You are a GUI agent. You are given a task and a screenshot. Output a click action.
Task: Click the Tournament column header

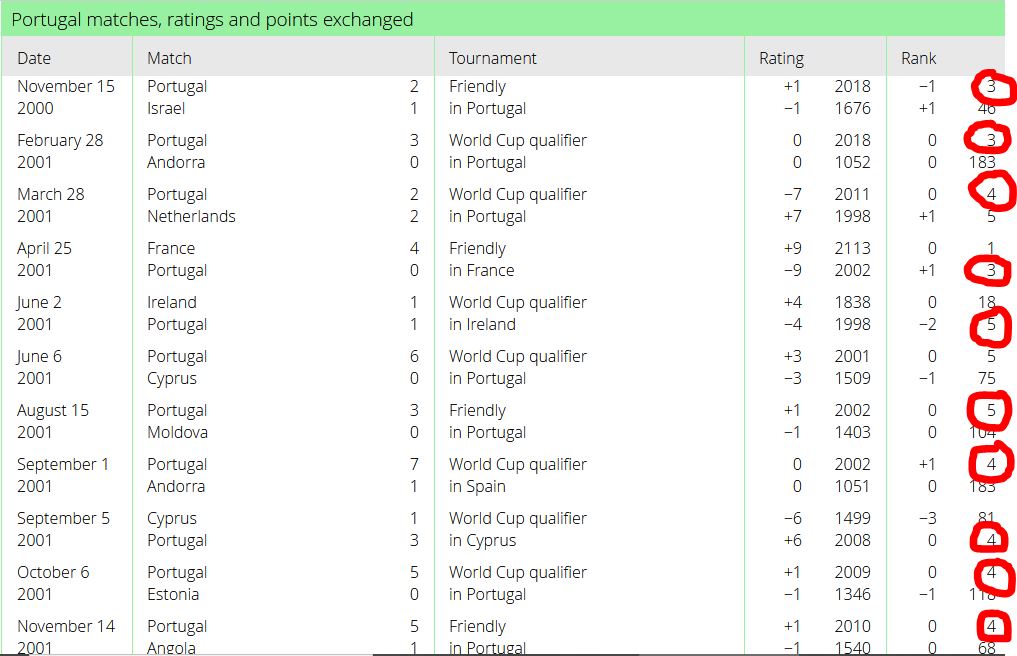(493, 58)
